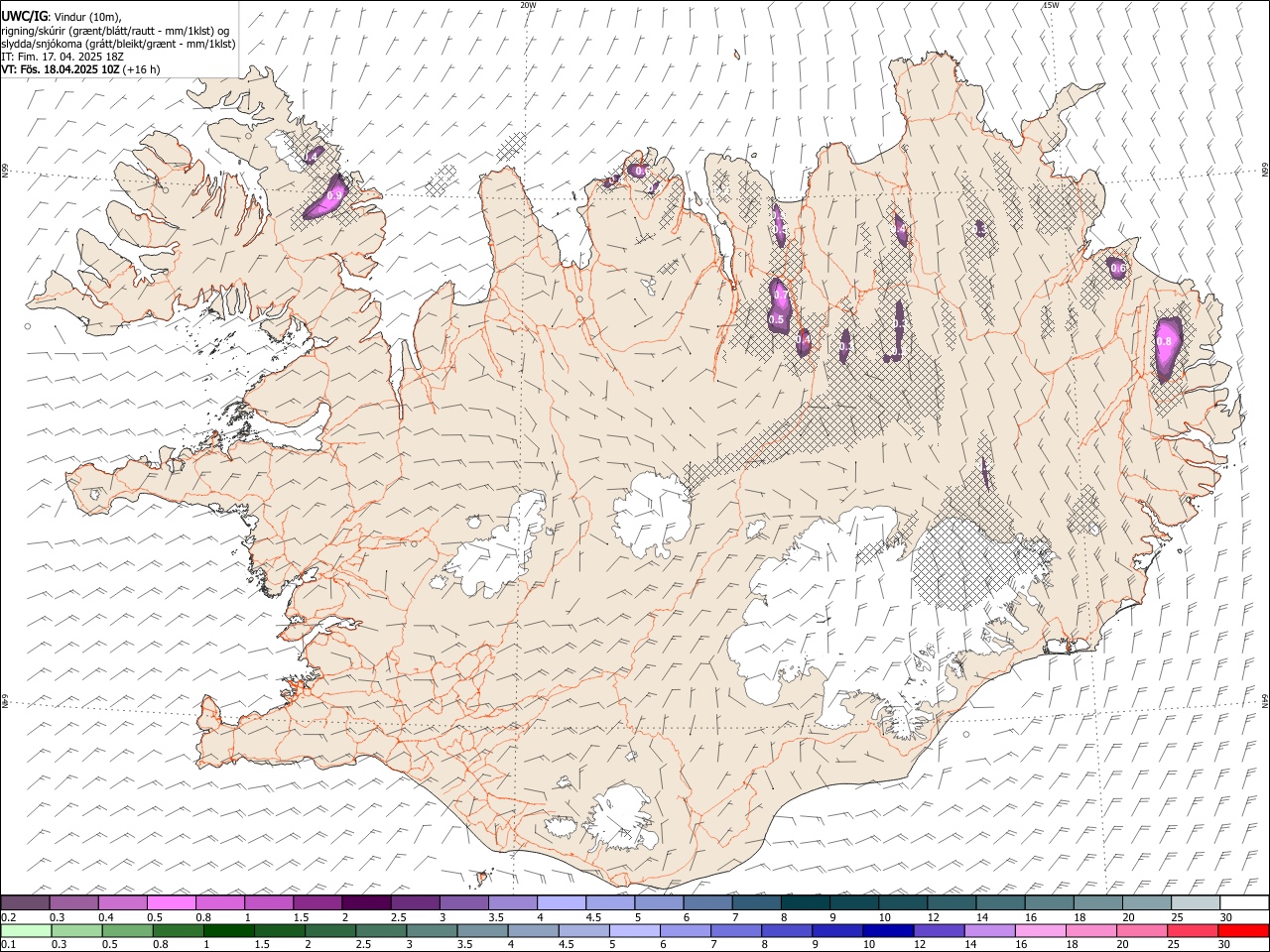Pick the deep navy blue swatch labeled 10

[x=888, y=930]
